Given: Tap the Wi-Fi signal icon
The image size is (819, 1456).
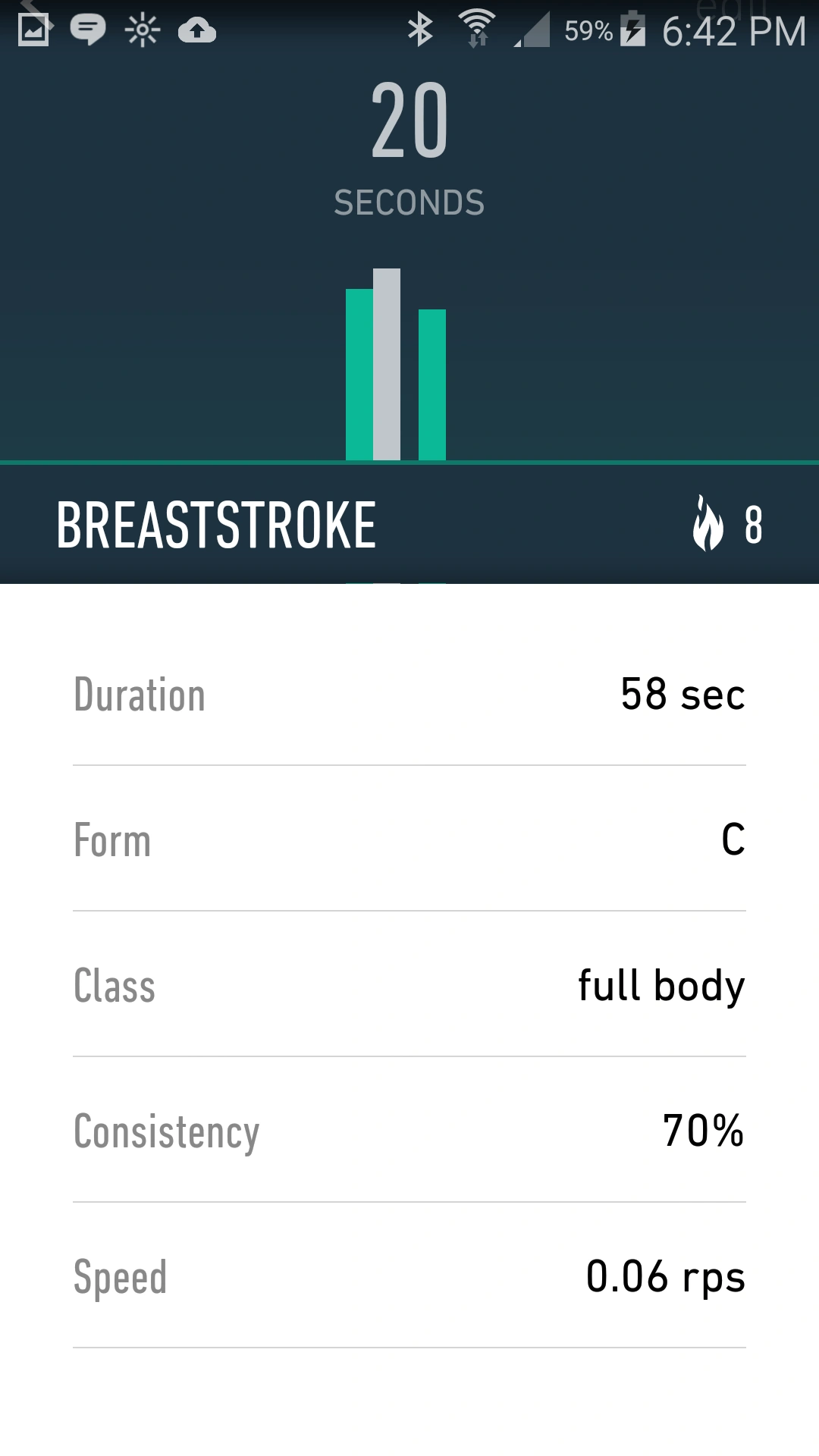Looking at the screenshot, I should pos(477,30).
